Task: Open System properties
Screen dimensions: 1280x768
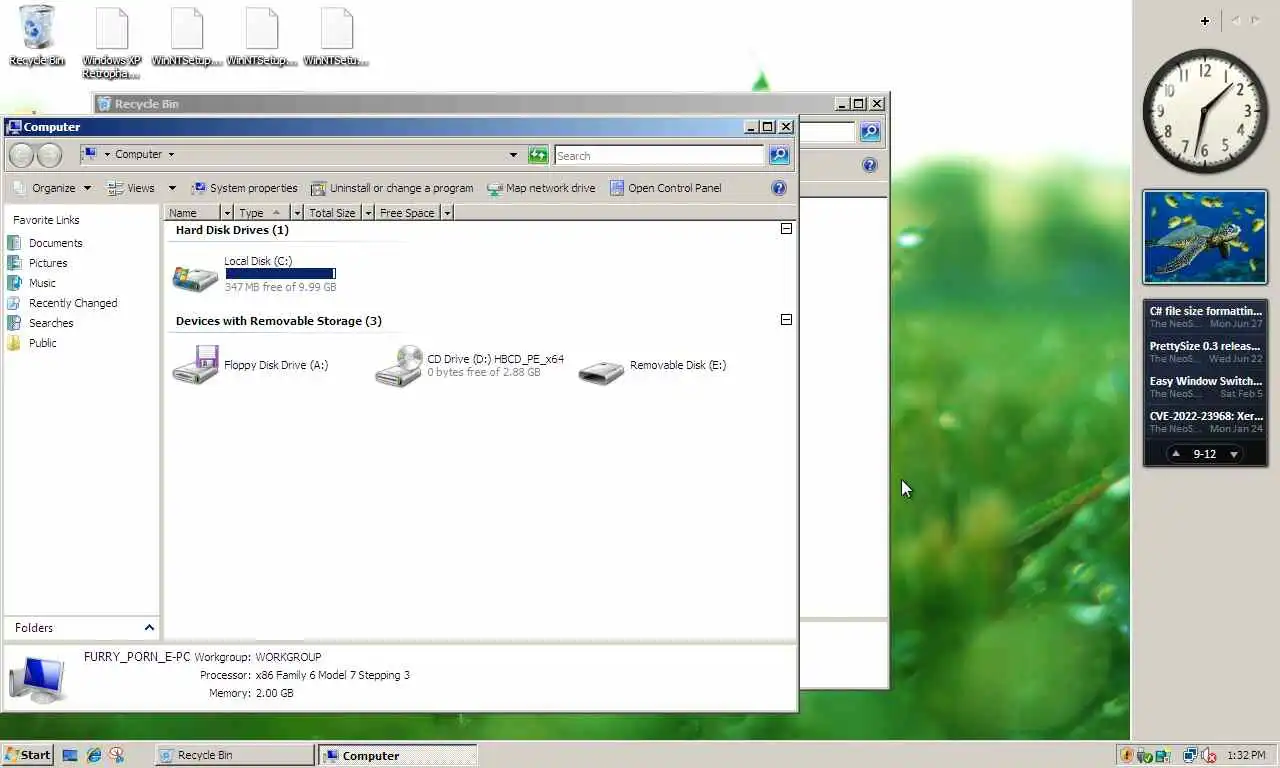Action: pos(244,188)
